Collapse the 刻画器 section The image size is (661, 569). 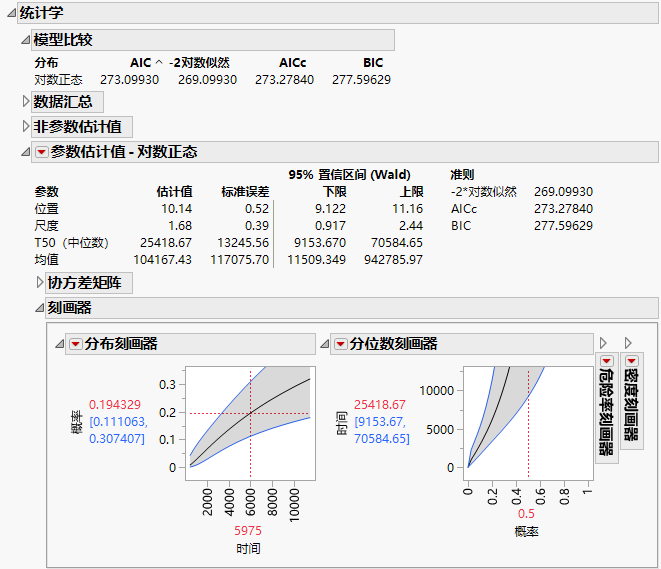tap(40, 308)
